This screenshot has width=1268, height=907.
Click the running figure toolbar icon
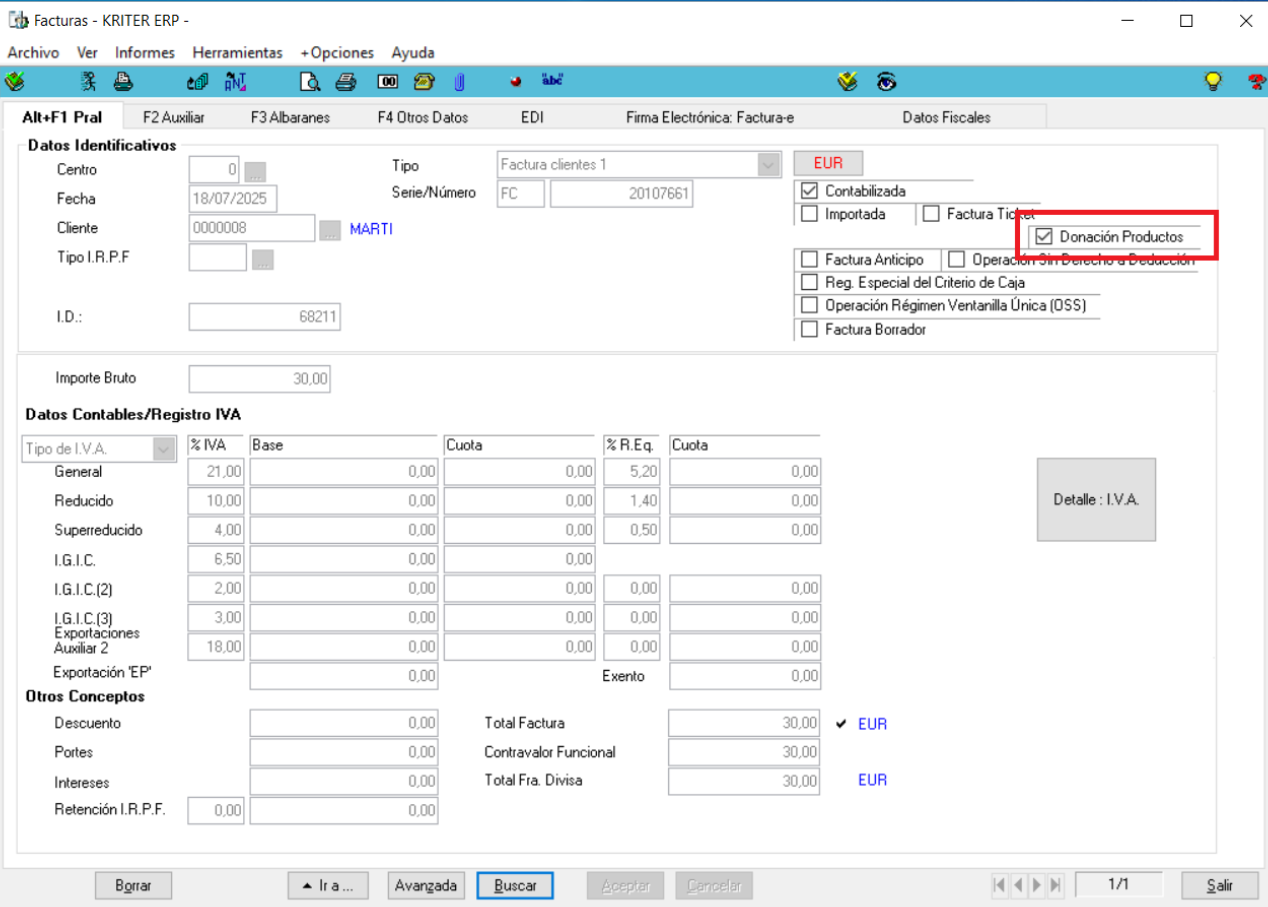(x=89, y=83)
